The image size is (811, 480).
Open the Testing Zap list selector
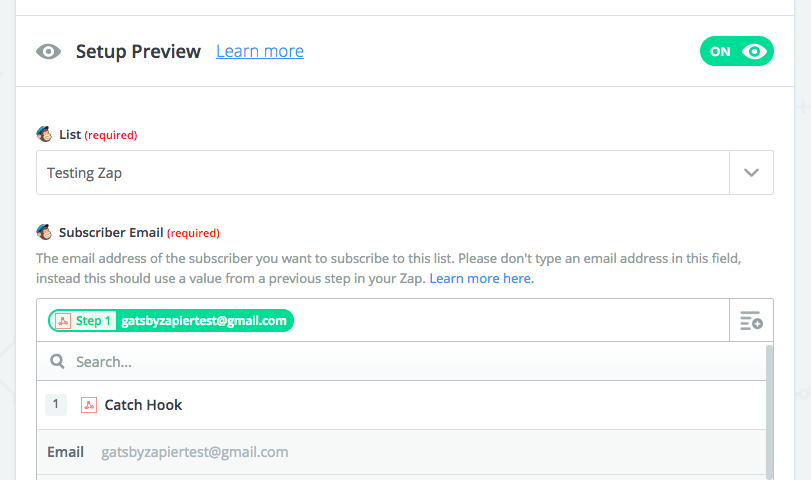(x=383, y=173)
